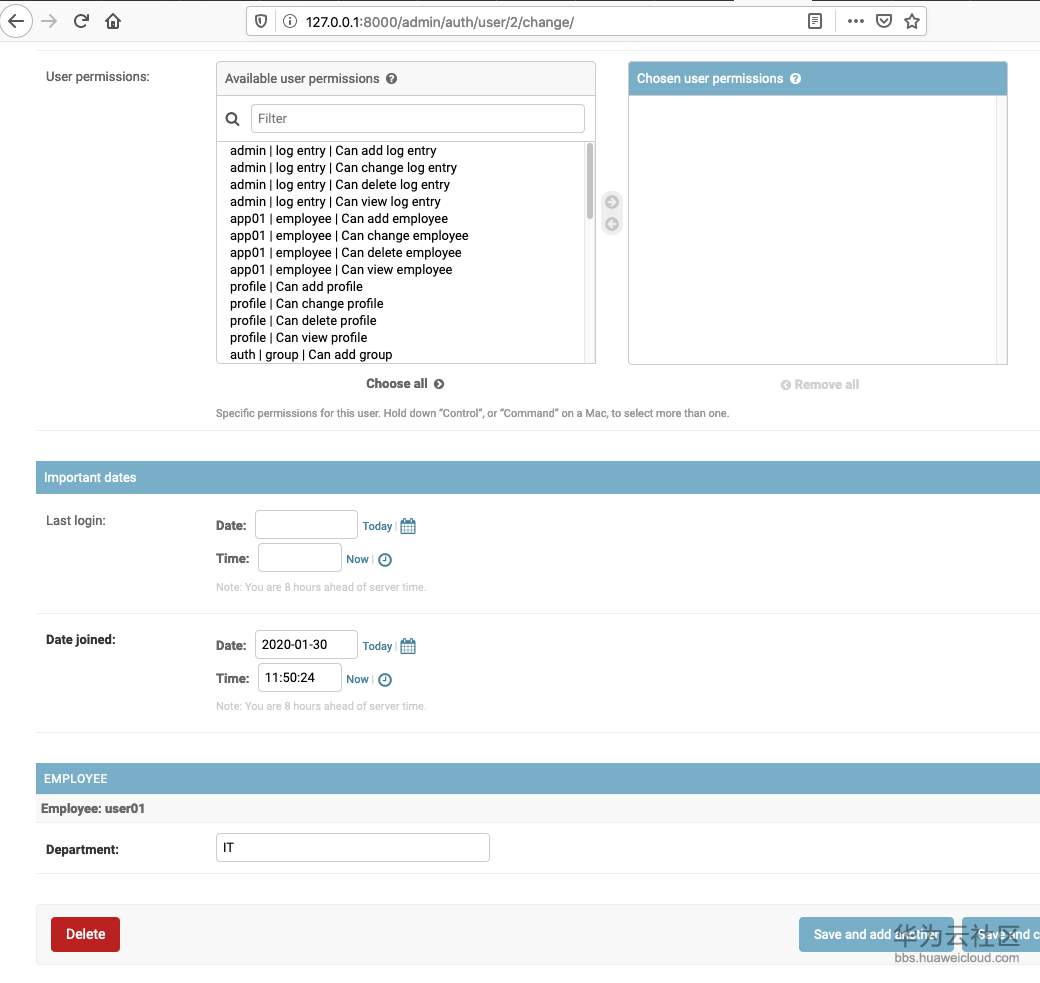Click the browser forward arrow
This screenshot has height=983, width=1040.
pyautogui.click(x=49, y=21)
